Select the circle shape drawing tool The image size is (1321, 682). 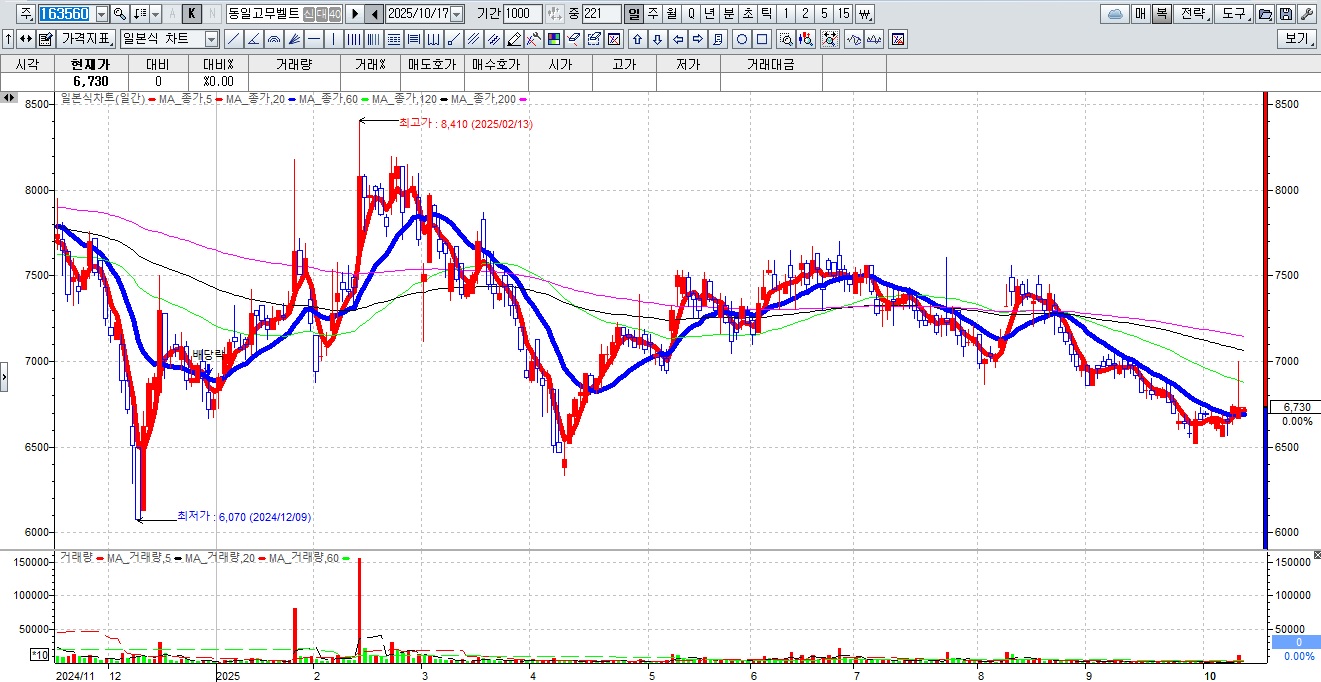coord(741,39)
